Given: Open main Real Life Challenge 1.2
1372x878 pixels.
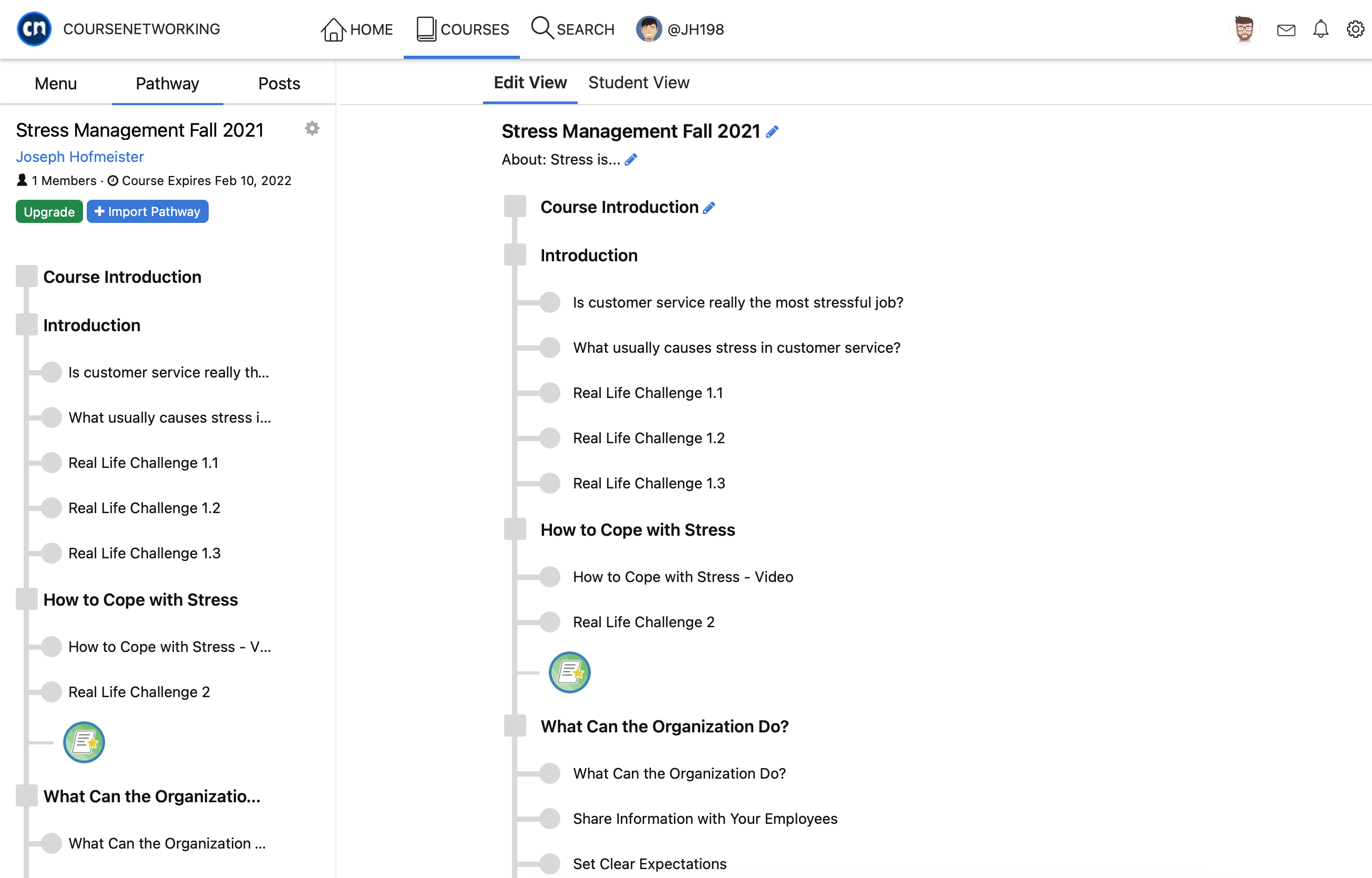Looking at the screenshot, I should point(649,437).
